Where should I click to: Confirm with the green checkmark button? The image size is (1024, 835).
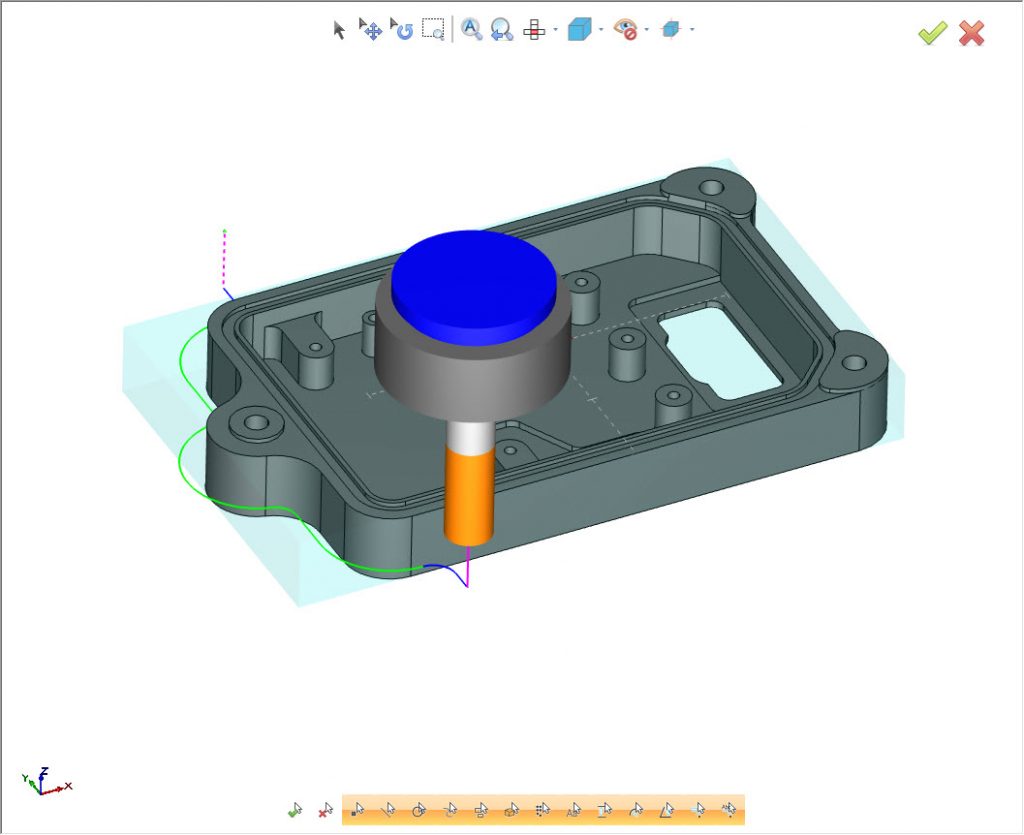pos(931,33)
